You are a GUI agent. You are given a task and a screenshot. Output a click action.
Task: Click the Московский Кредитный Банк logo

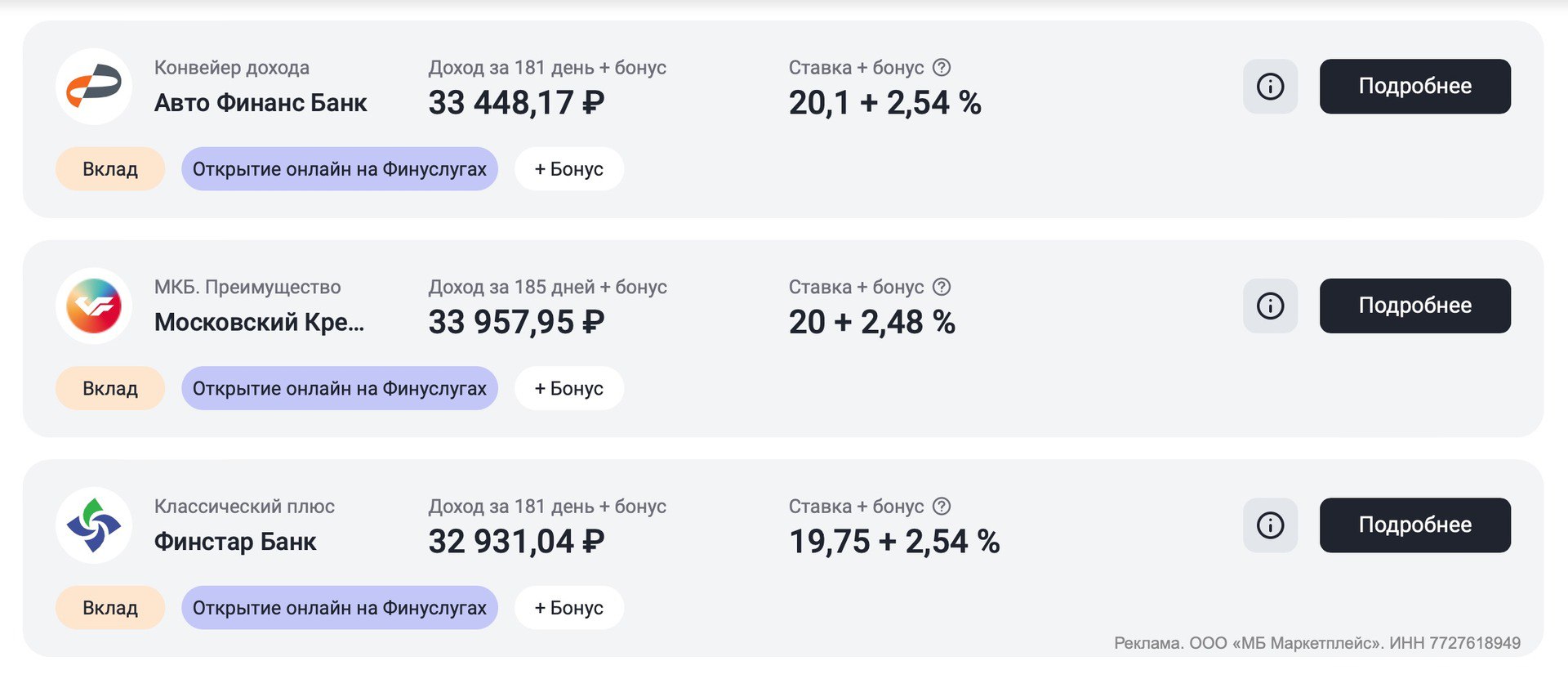pos(94,306)
